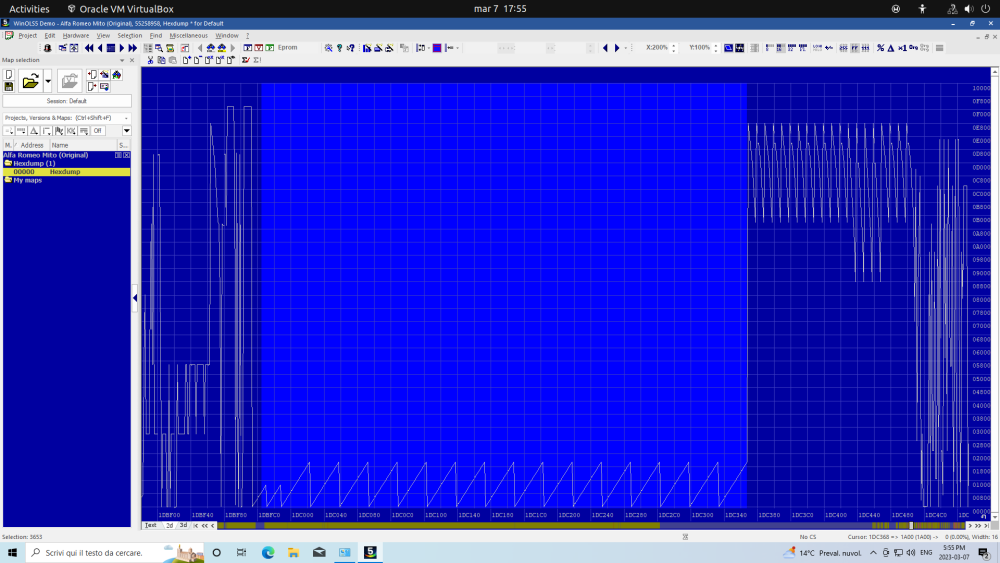Image resolution: width=1000 pixels, height=563 pixels.
Task: Switch to the 3d view tab
Action: [183, 525]
